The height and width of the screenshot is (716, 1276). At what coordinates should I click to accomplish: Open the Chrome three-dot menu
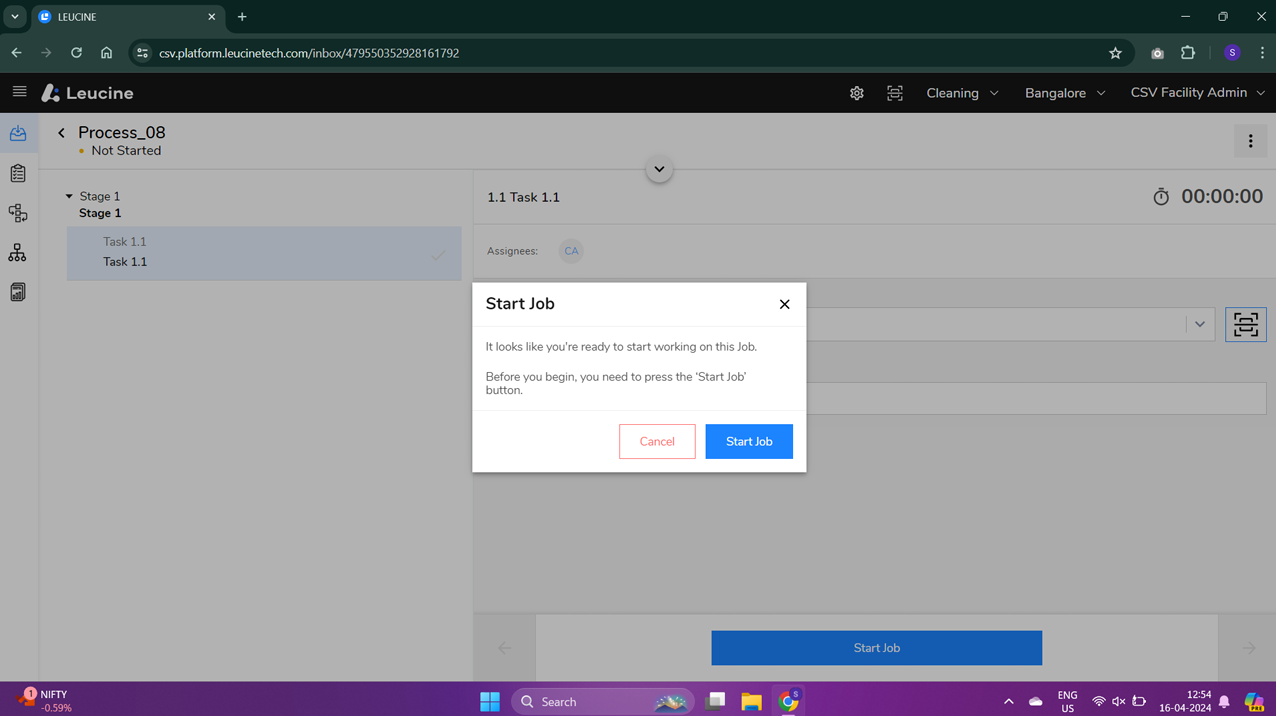tap(1262, 53)
